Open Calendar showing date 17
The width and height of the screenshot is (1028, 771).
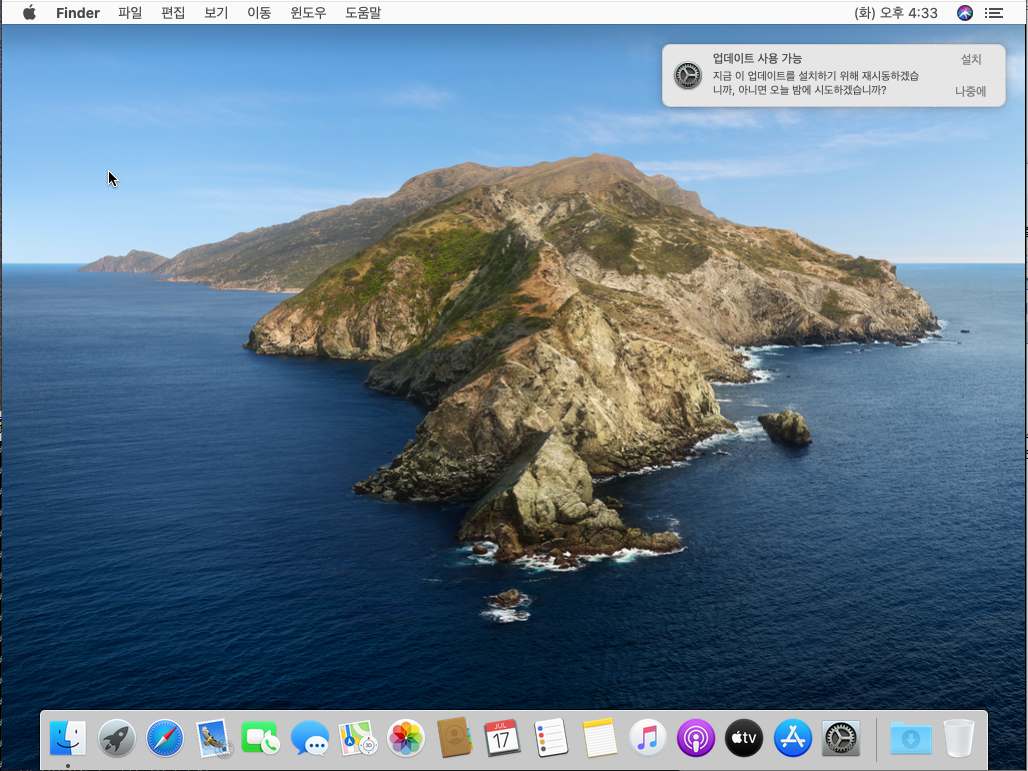(502, 739)
